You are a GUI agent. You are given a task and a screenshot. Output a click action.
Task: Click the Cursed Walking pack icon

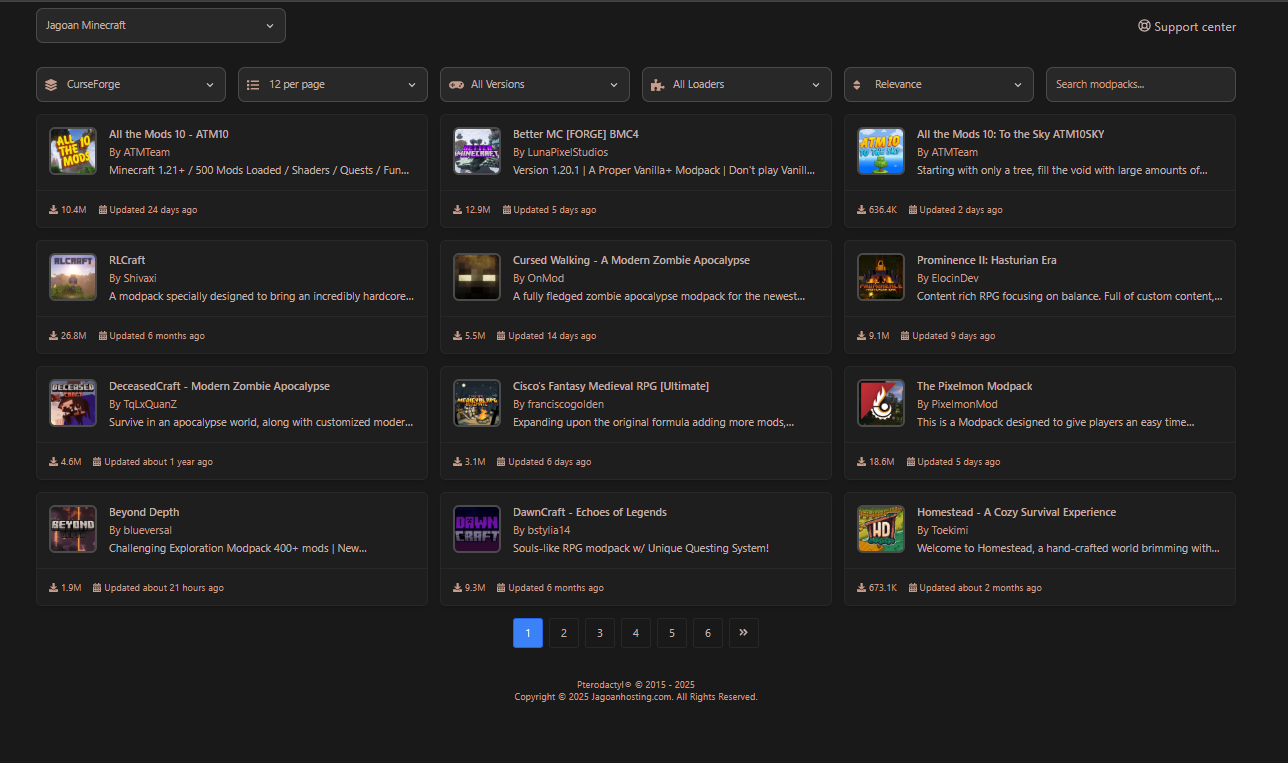[477, 277]
